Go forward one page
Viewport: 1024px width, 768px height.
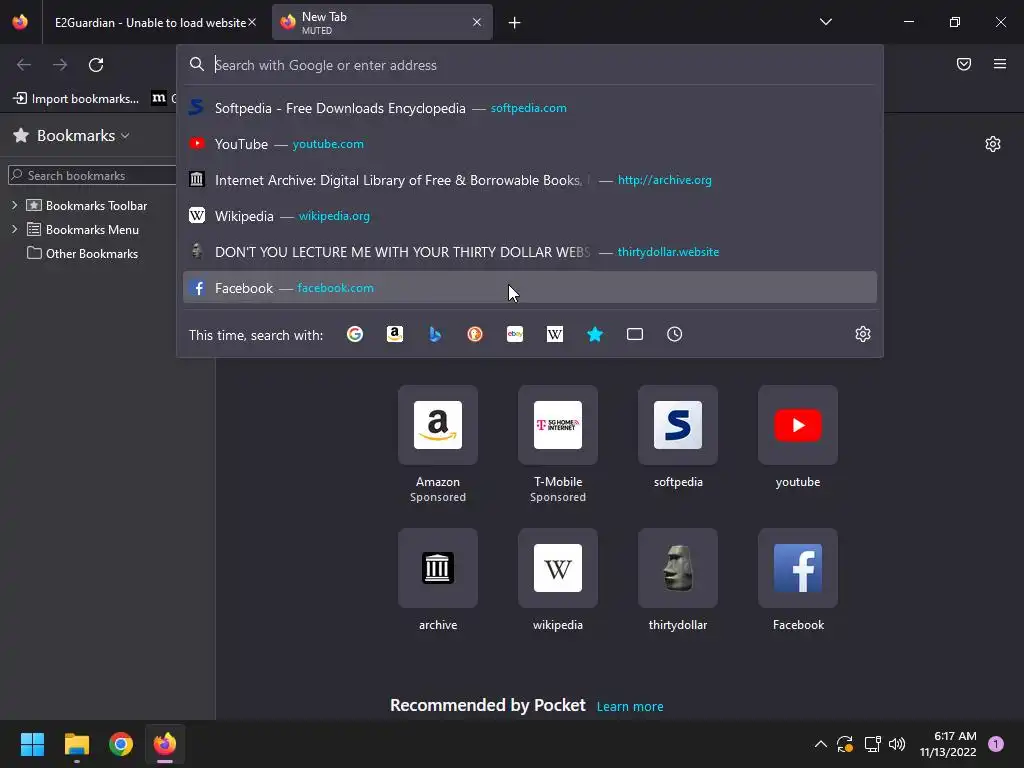[60, 65]
